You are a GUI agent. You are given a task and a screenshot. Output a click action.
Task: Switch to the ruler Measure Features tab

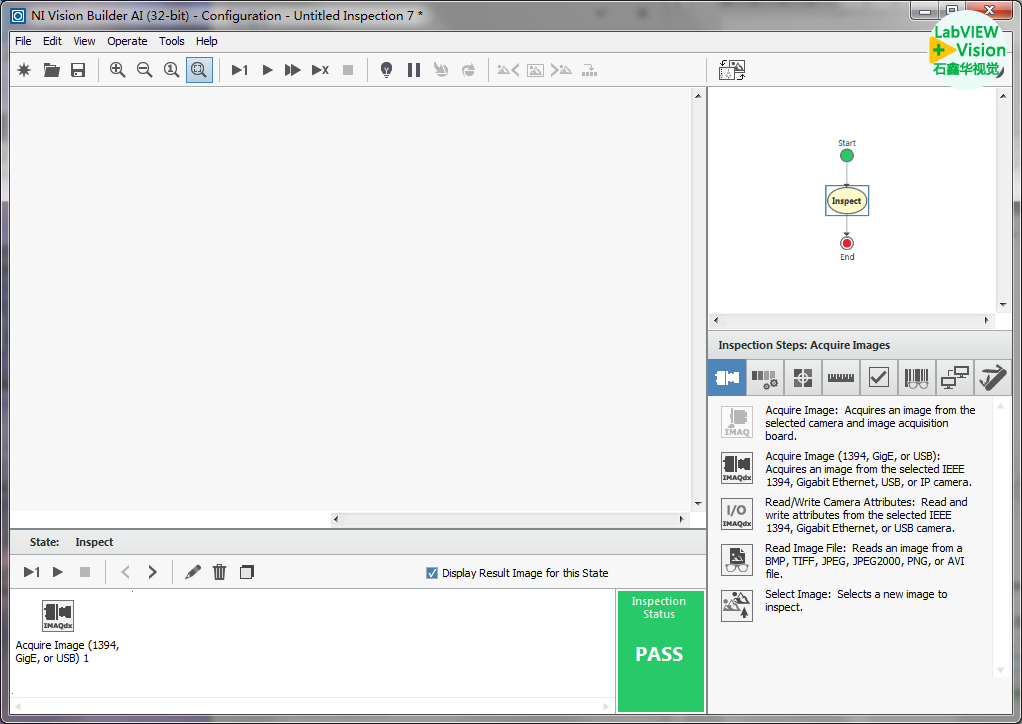840,378
